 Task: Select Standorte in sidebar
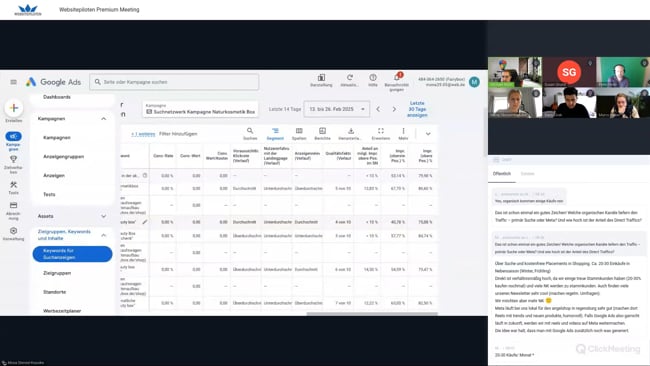(x=54, y=292)
